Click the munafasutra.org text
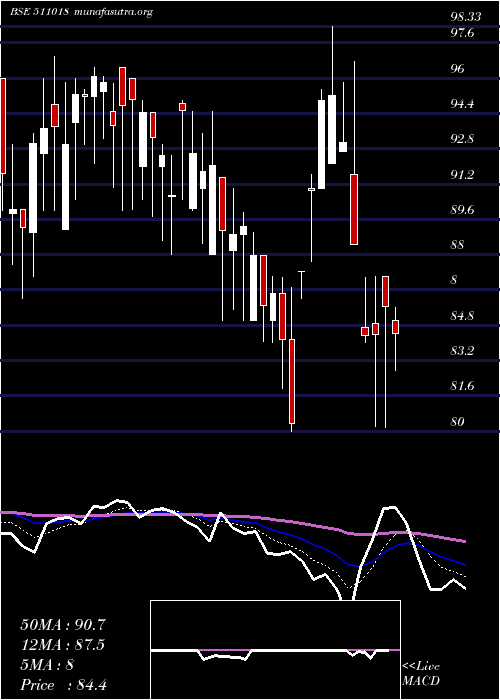500x700 pixels. tap(112, 12)
